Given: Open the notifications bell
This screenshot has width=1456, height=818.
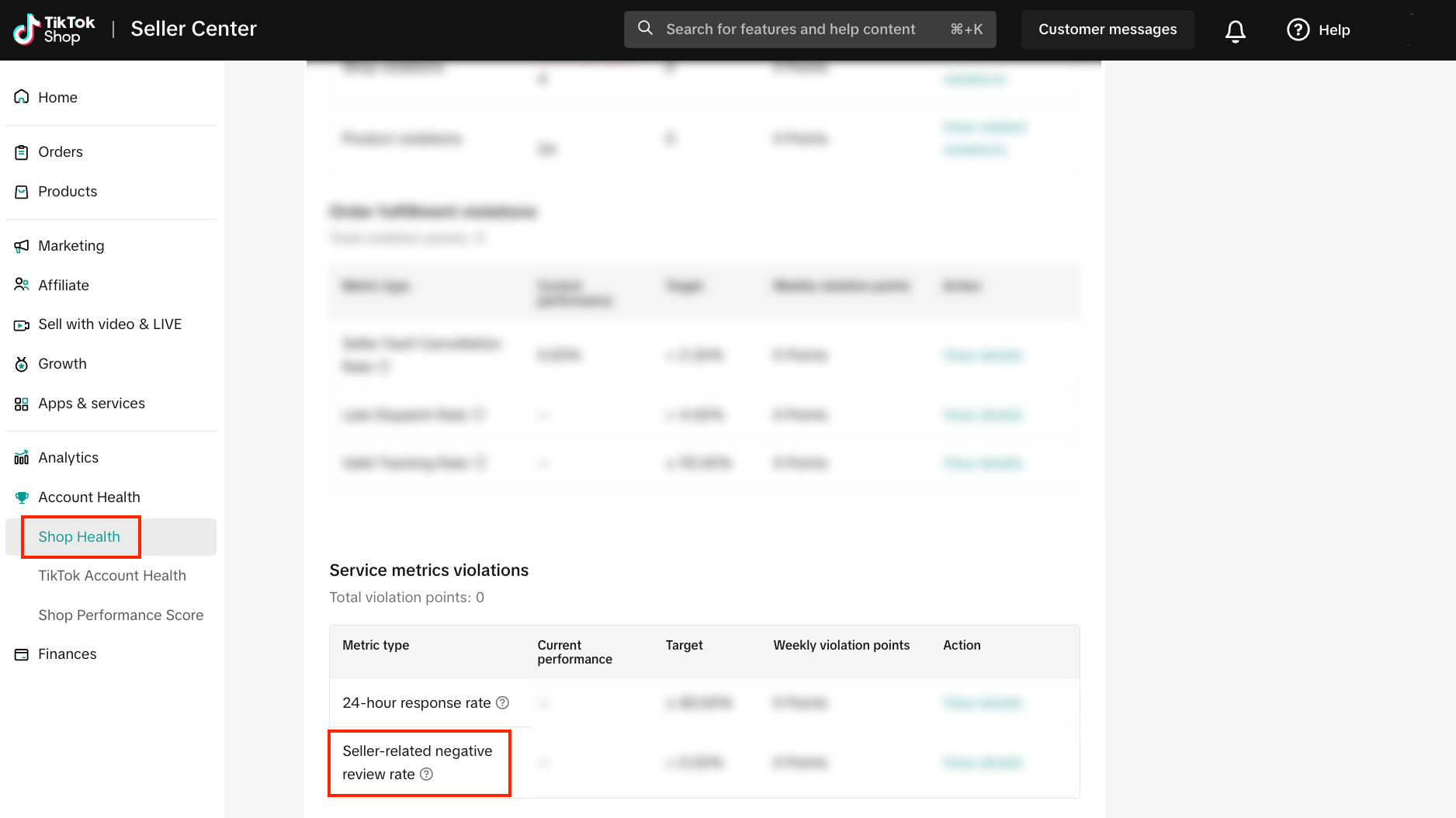Looking at the screenshot, I should click(x=1235, y=30).
